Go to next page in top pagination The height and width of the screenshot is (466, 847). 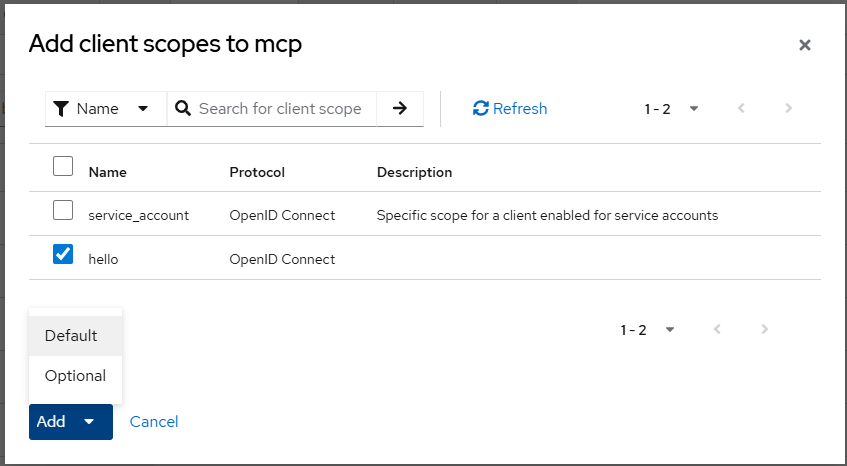tap(789, 109)
